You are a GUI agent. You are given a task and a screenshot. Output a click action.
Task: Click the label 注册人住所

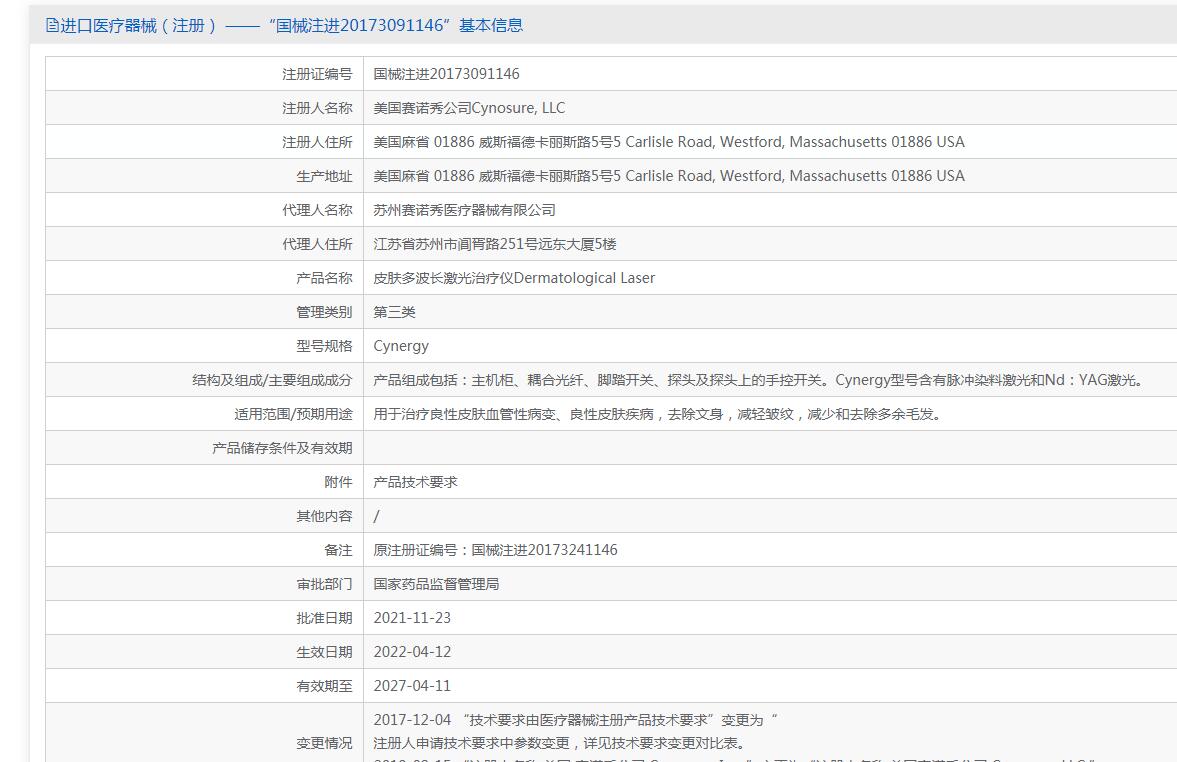(317, 142)
